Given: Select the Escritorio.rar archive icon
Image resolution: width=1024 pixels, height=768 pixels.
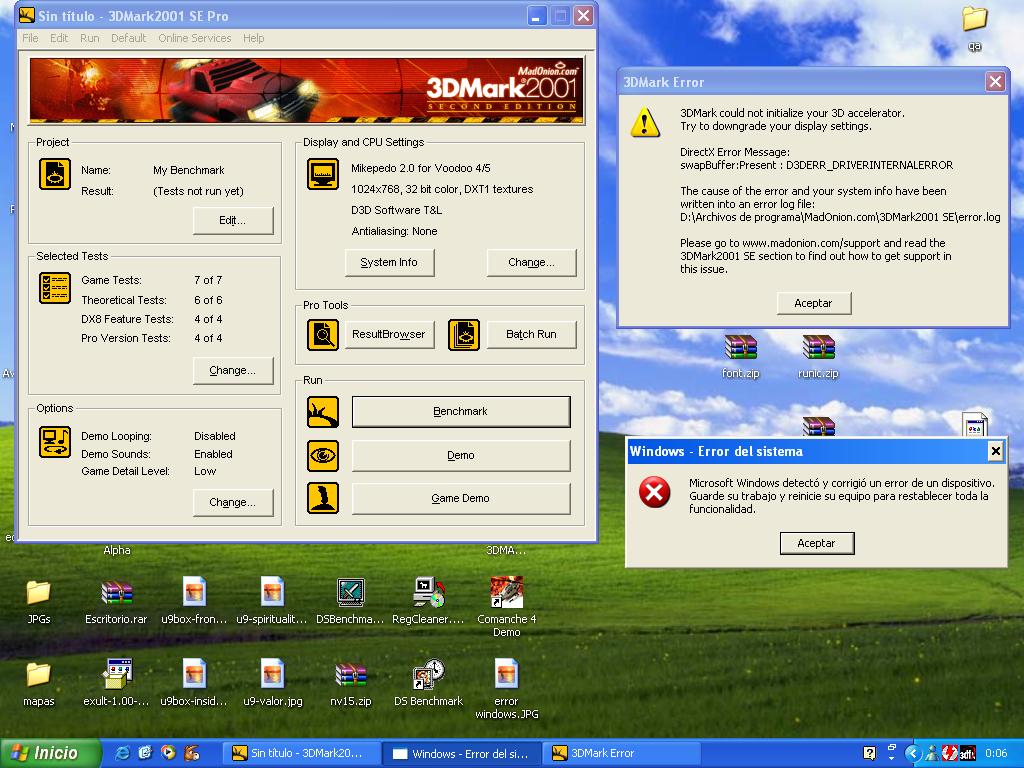Looking at the screenshot, I should coord(116,601).
